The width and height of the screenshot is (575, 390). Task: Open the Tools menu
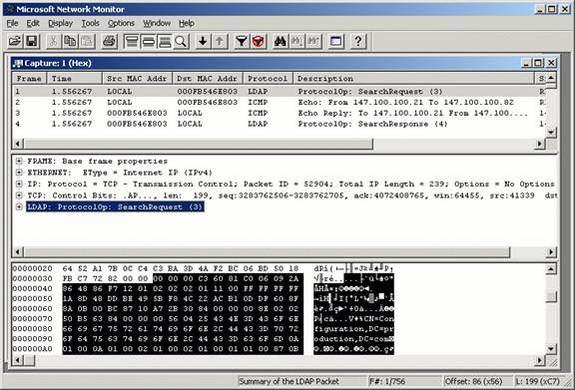pyautogui.click(x=90, y=23)
